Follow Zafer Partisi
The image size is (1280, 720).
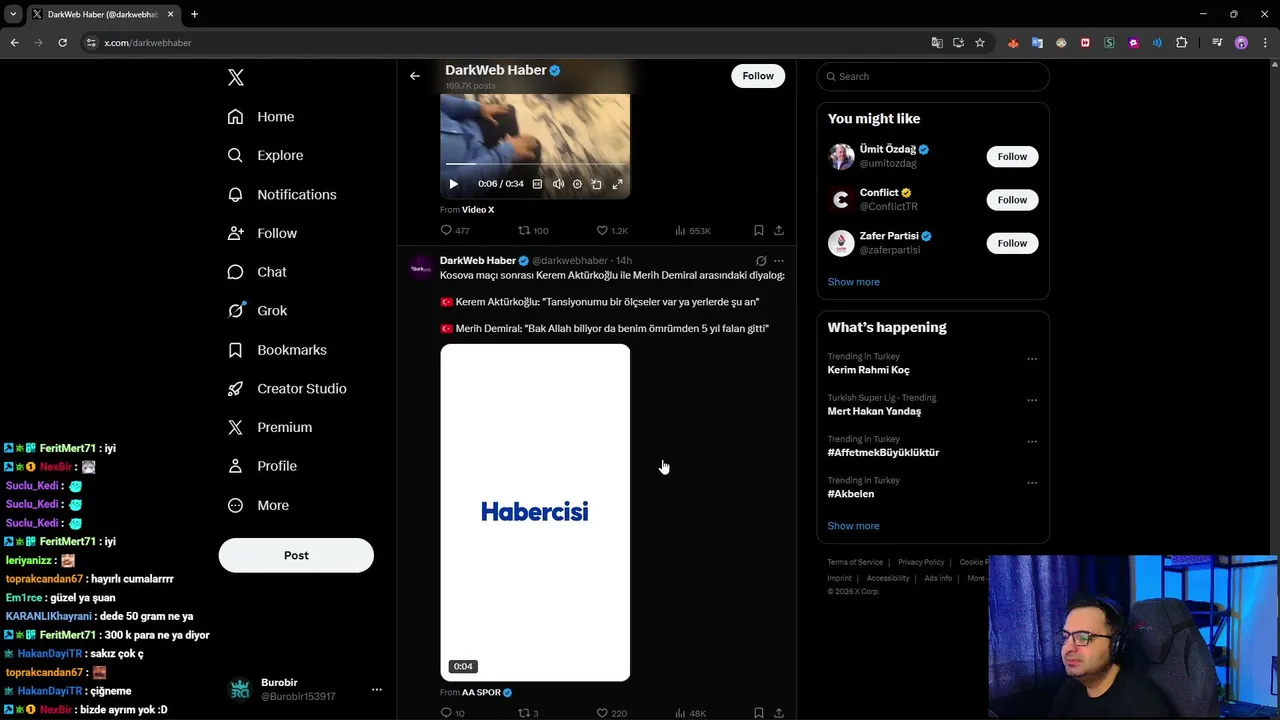point(1012,243)
